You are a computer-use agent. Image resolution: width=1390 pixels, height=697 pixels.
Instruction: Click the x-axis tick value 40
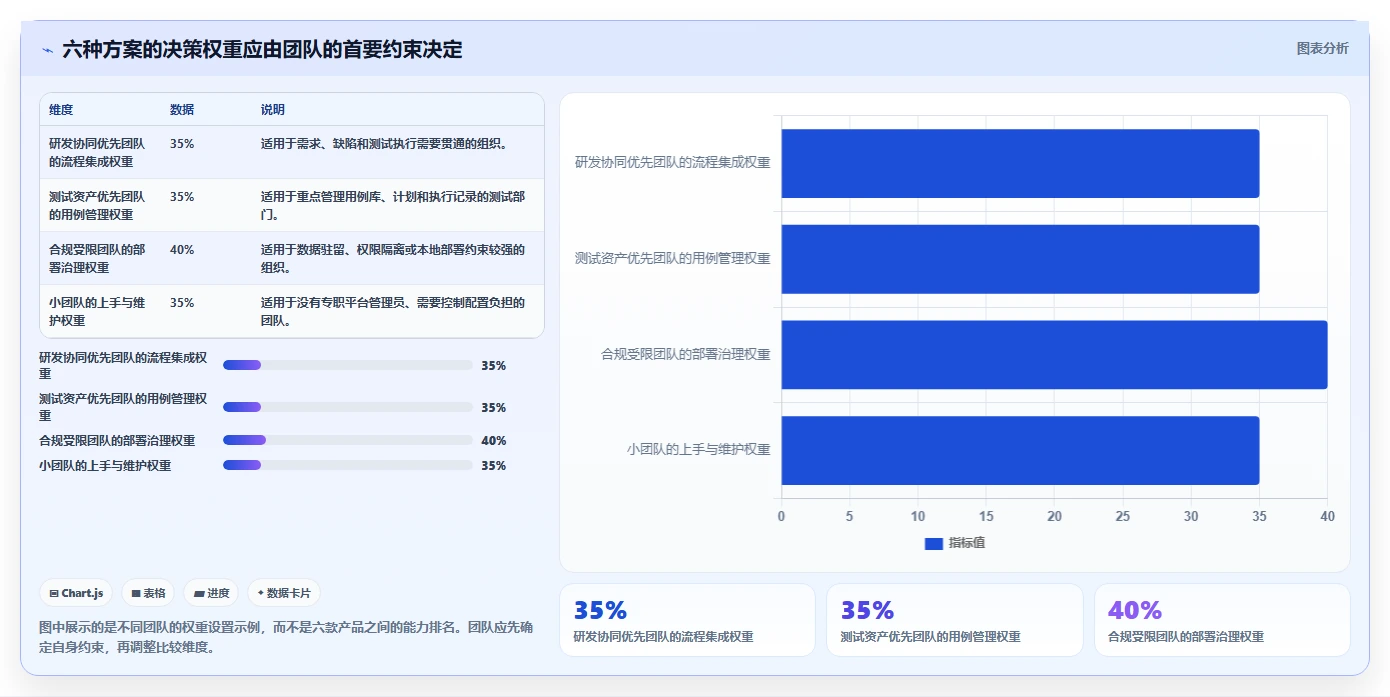pos(1327,516)
